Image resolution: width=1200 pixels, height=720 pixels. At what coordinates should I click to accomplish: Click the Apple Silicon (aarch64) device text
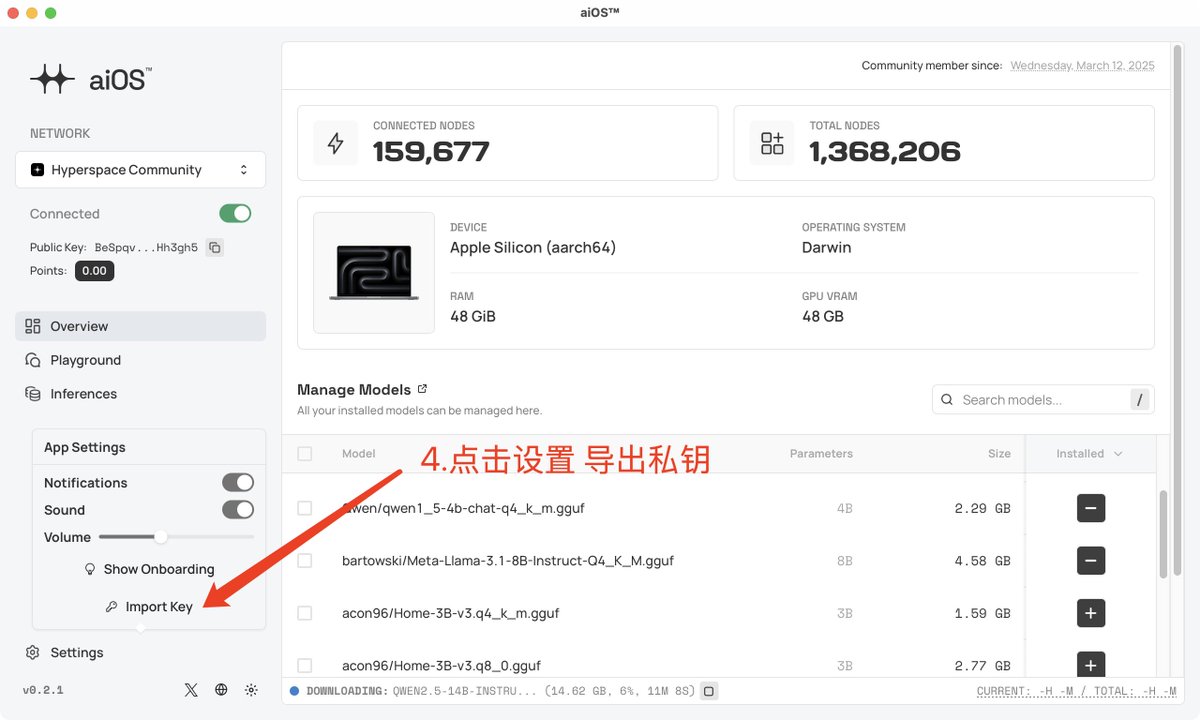(533, 247)
